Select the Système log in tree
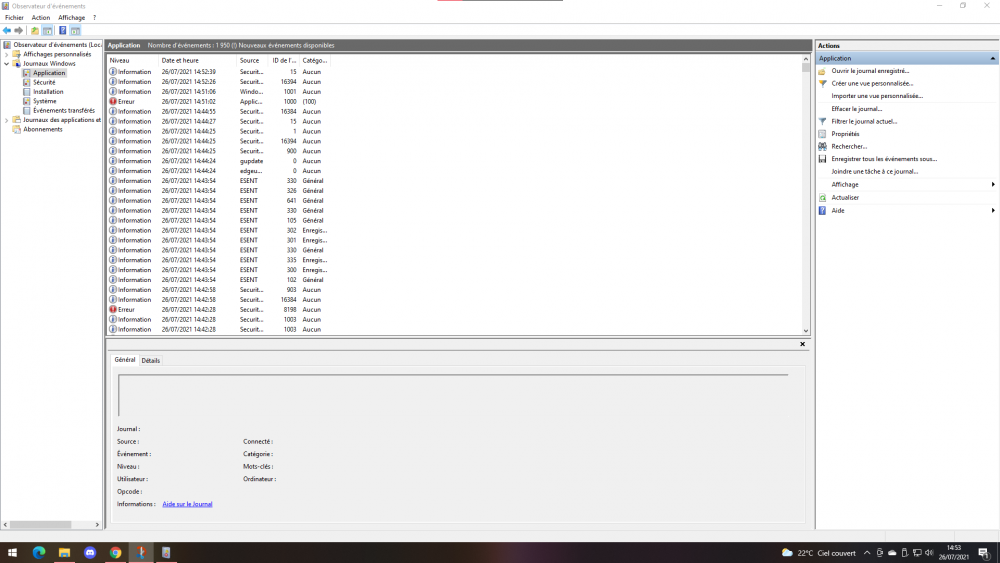The width and height of the screenshot is (1000, 563). [45, 101]
